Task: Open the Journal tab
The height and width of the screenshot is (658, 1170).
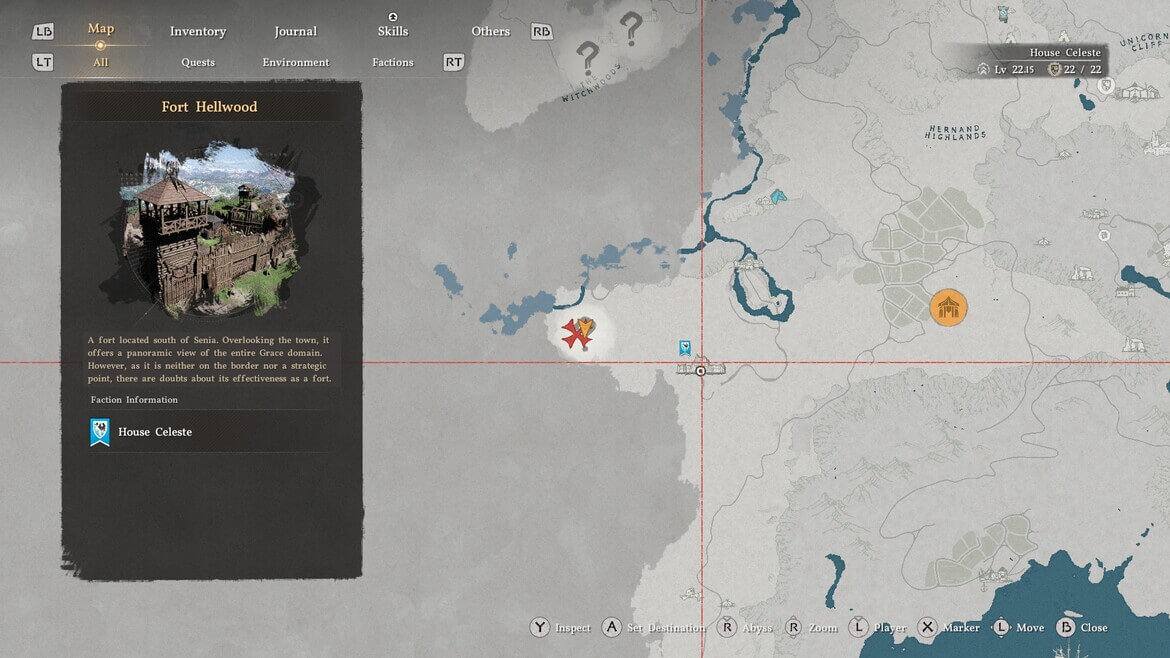Action: (295, 31)
